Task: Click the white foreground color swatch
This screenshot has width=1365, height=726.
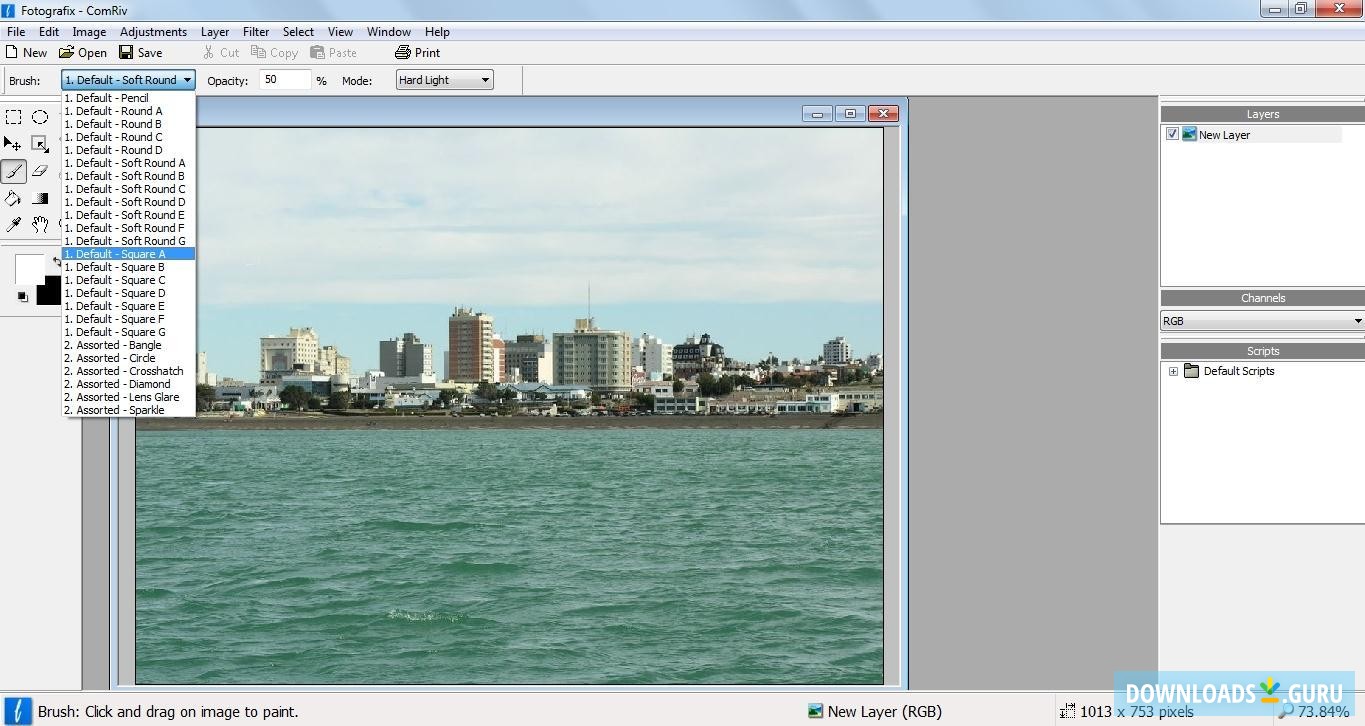Action: coord(28,268)
